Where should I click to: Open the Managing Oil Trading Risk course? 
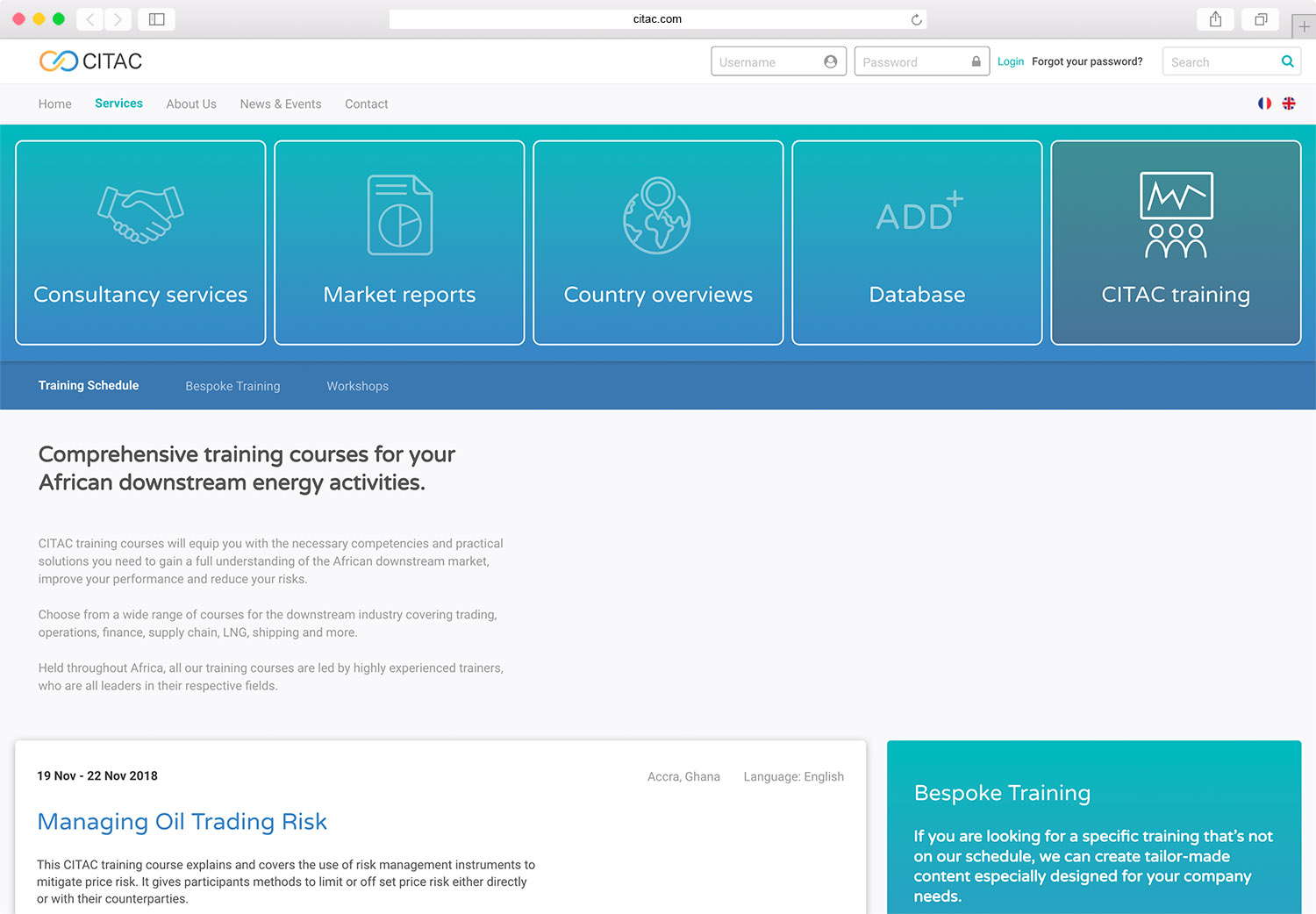182,822
